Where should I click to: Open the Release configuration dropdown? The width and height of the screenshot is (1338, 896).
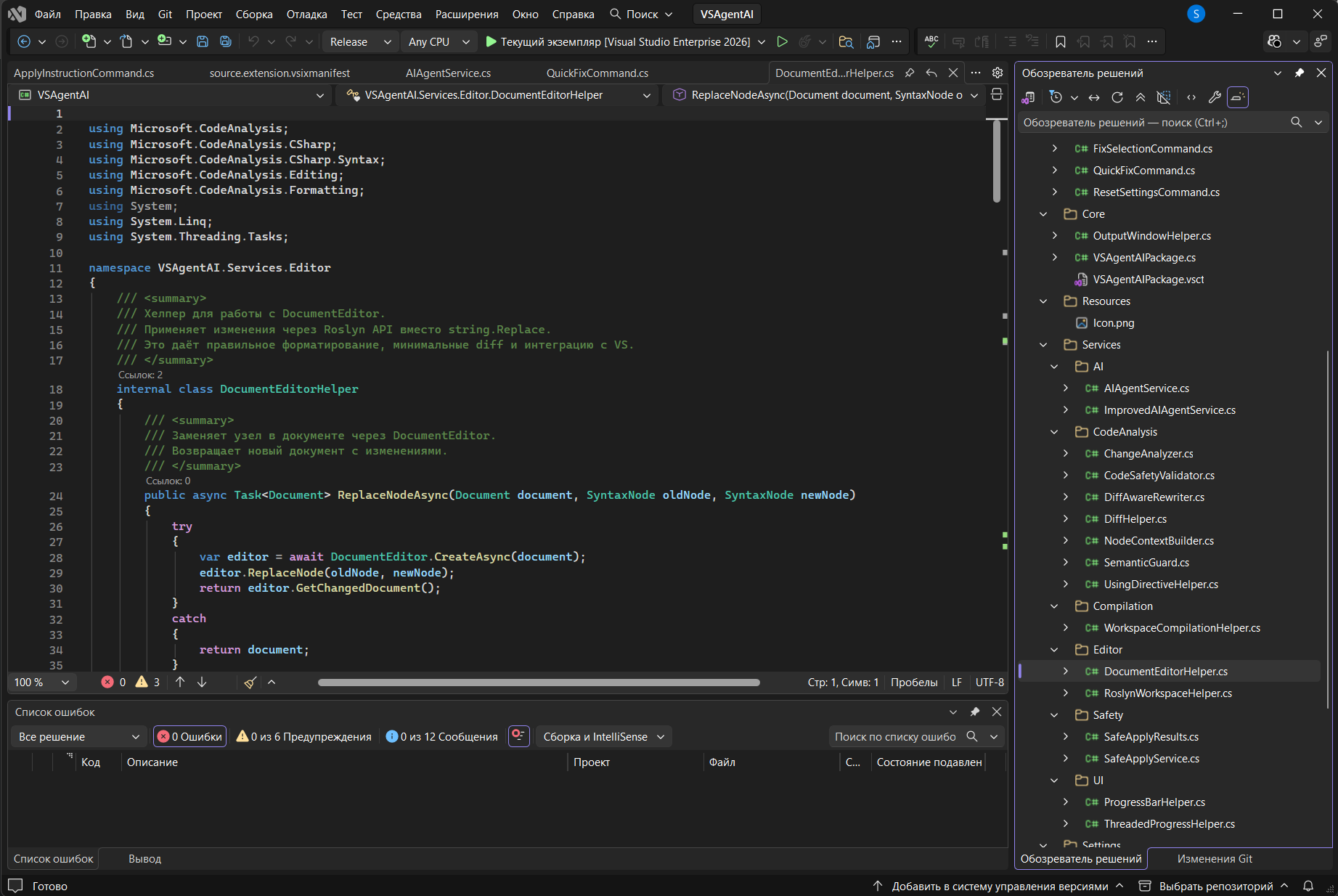[360, 42]
